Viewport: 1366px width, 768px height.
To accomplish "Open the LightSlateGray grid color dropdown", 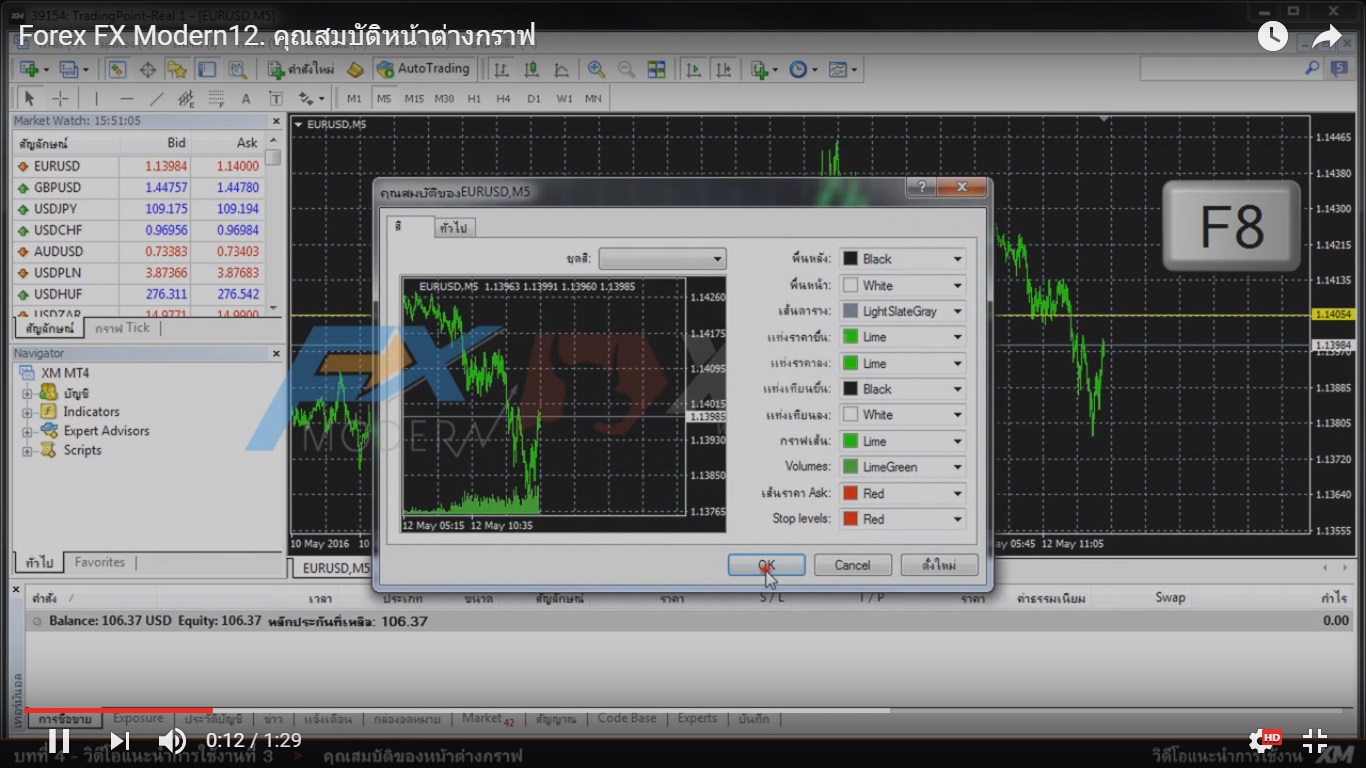I will click(903, 311).
